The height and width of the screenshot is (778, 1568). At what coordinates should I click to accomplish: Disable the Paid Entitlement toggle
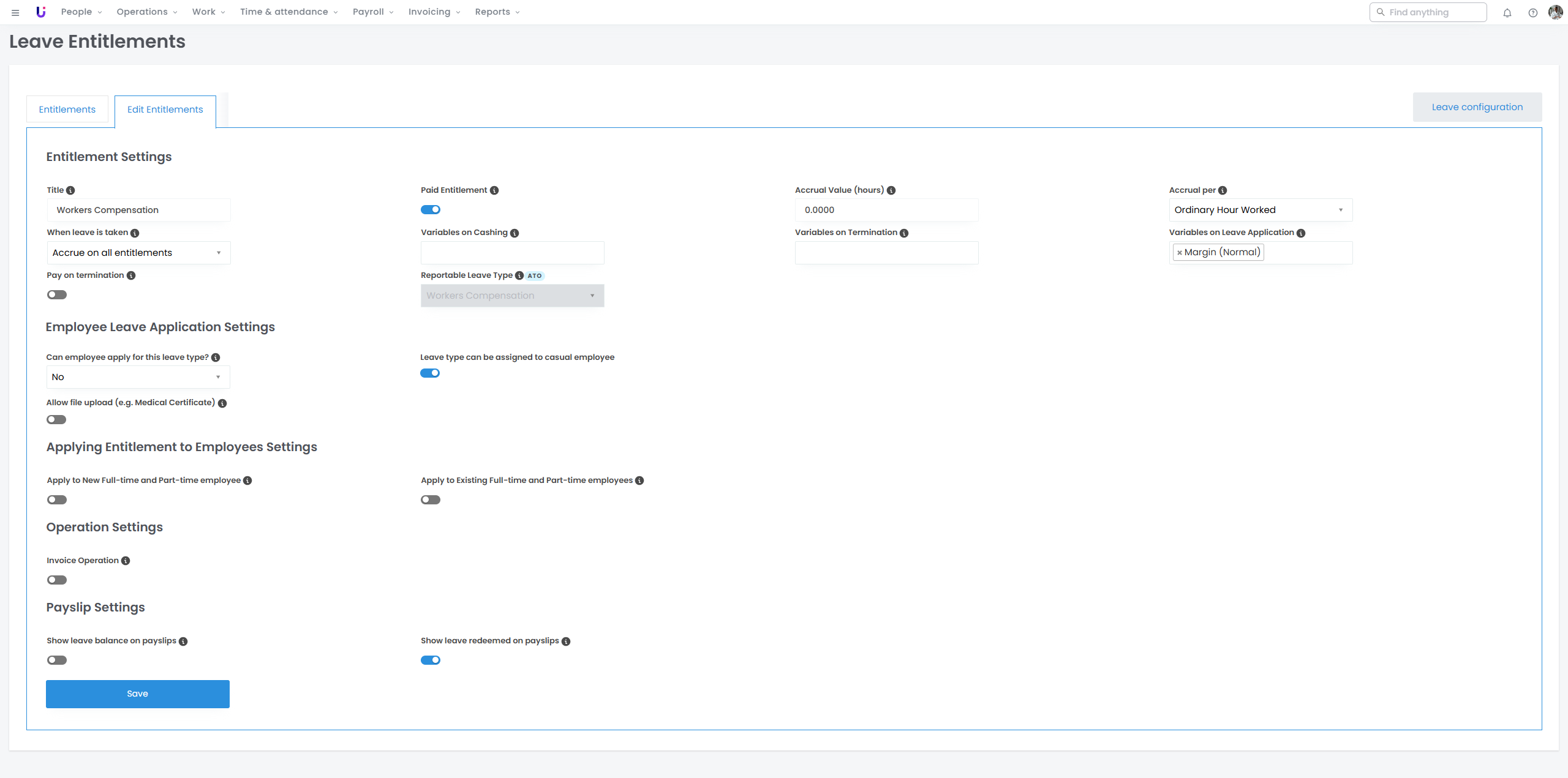pyautogui.click(x=431, y=210)
